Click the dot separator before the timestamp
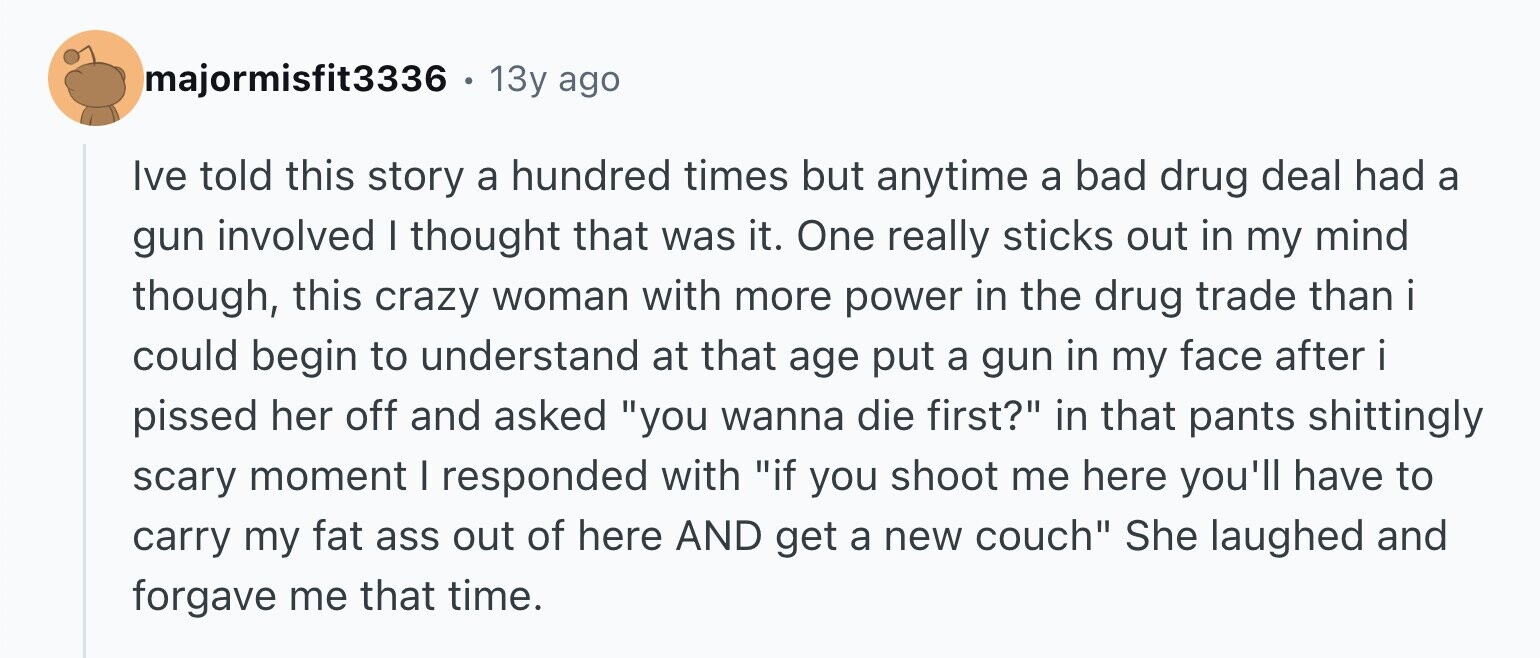The height and width of the screenshot is (658, 1540). tap(467, 79)
